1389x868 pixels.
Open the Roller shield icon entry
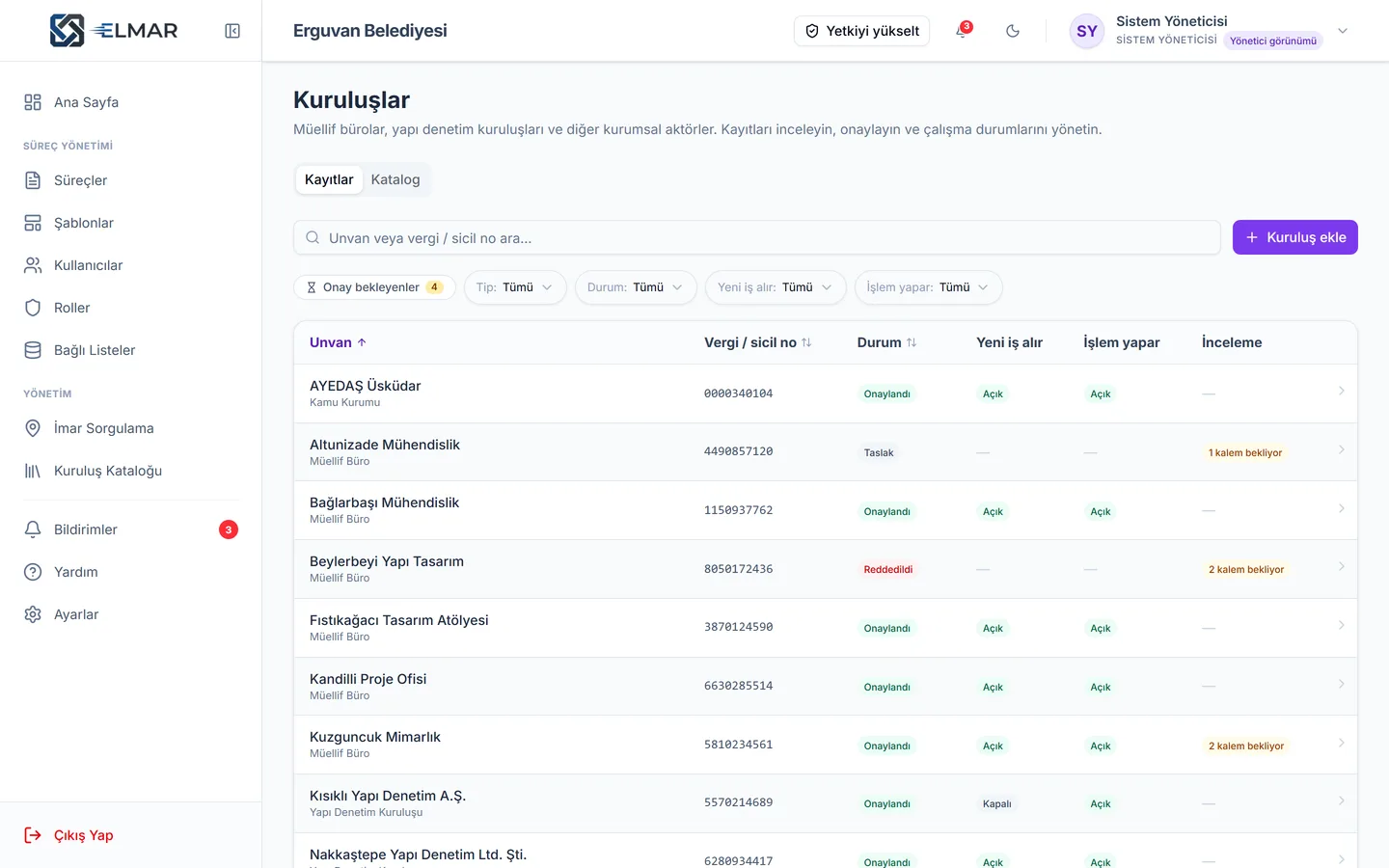coord(33,308)
